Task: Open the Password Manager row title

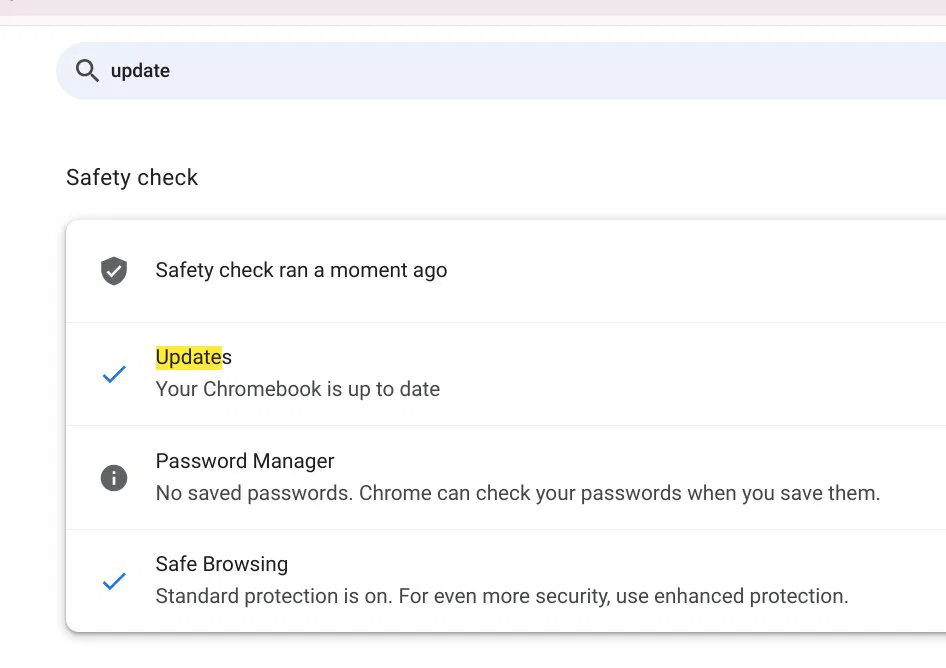Action: [x=244, y=461]
